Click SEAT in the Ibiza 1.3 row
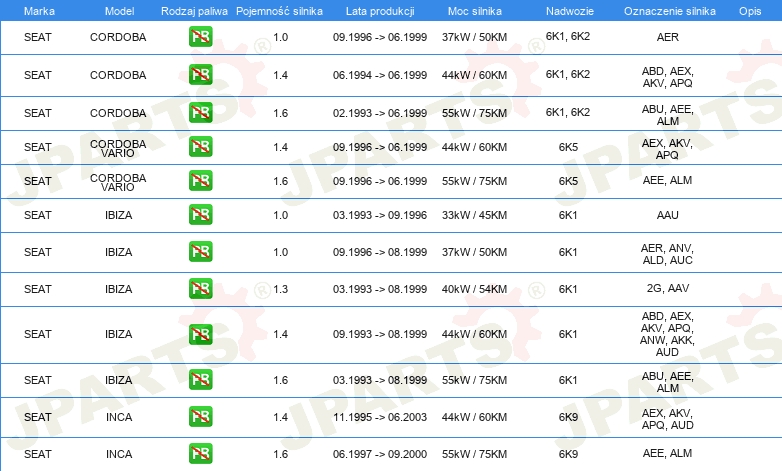This screenshot has width=782, height=471. (37, 289)
